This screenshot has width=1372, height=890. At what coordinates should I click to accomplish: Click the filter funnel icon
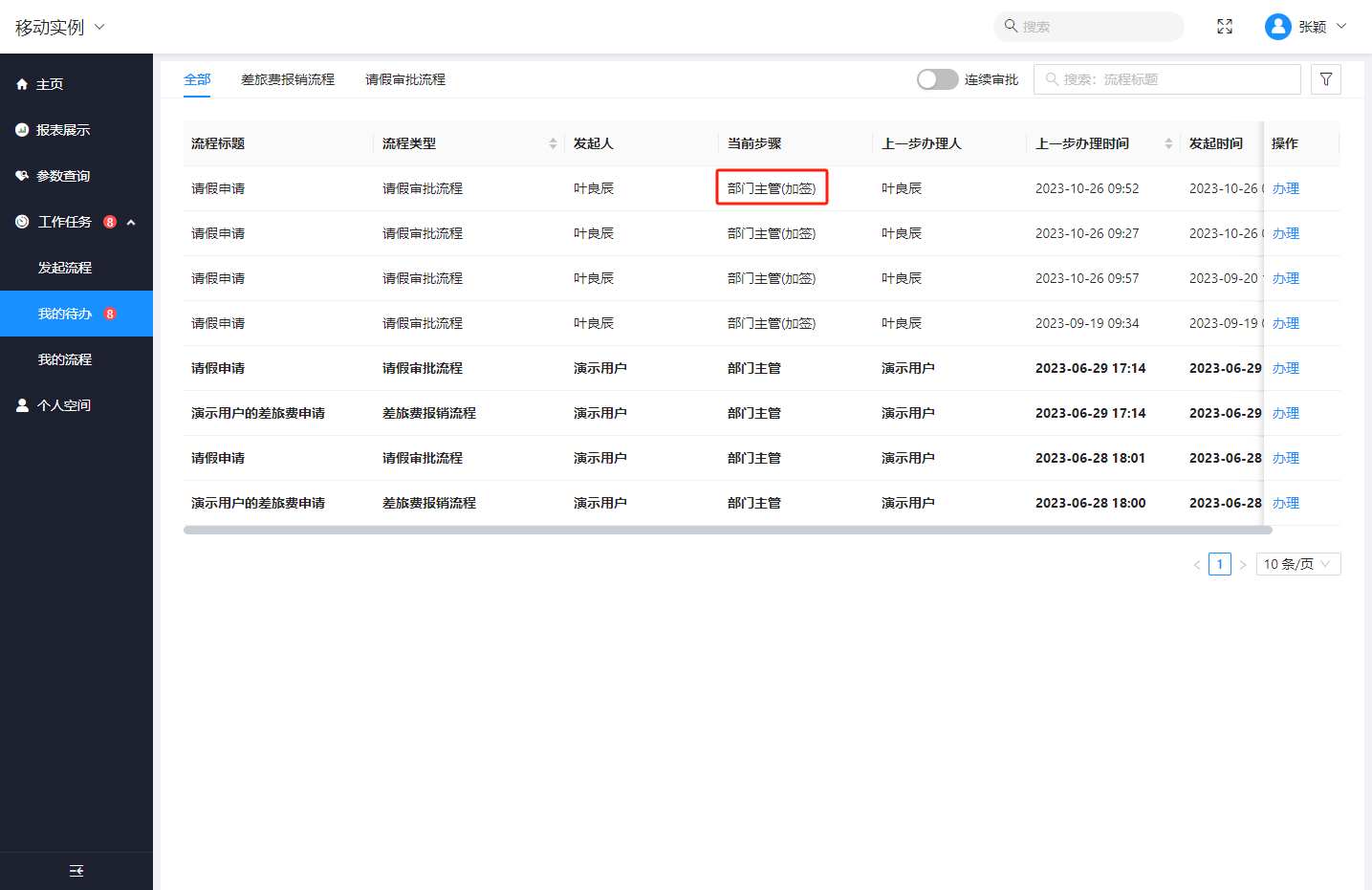(1325, 79)
